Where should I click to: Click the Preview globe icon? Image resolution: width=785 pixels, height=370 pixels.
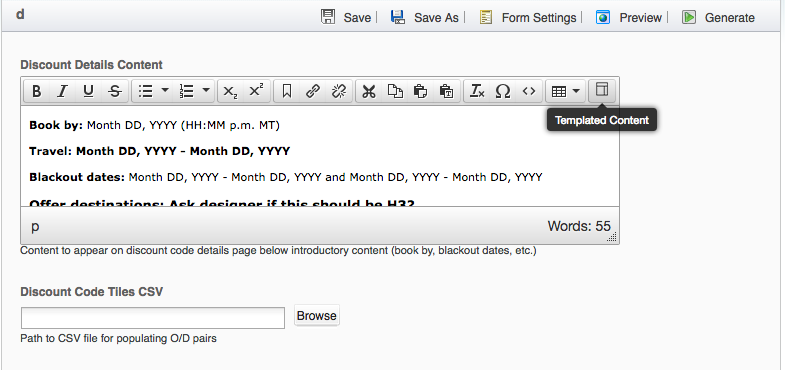click(603, 18)
